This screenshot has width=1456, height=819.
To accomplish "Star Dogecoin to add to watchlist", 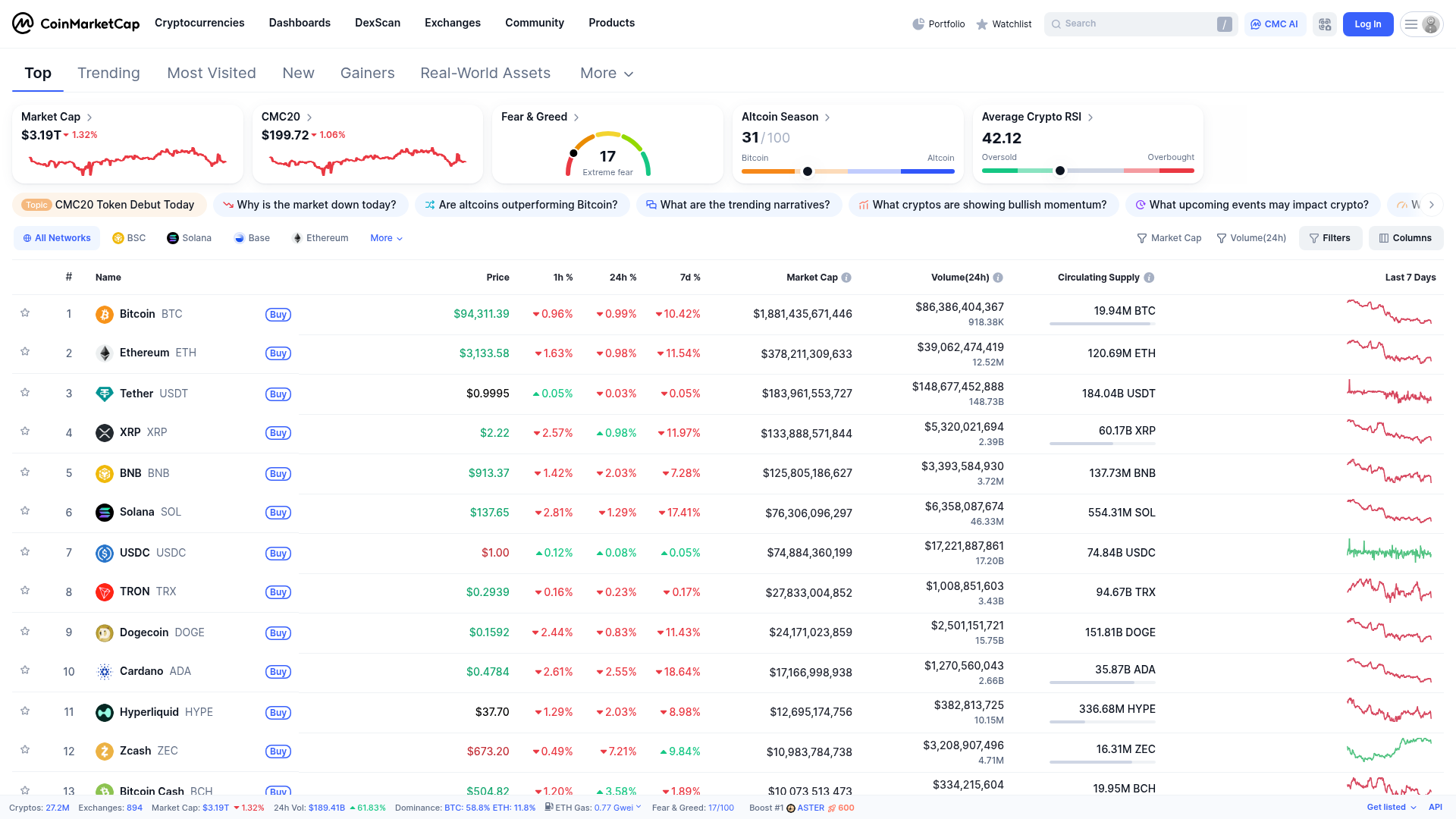I will coord(25,631).
